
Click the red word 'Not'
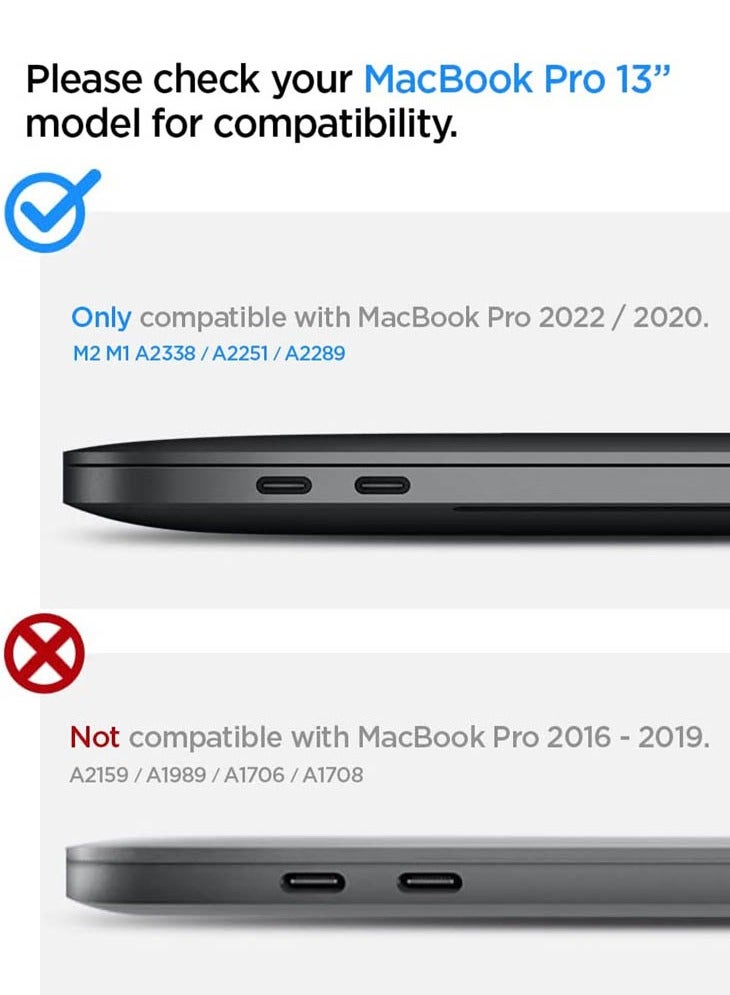click(x=94, y=737)
